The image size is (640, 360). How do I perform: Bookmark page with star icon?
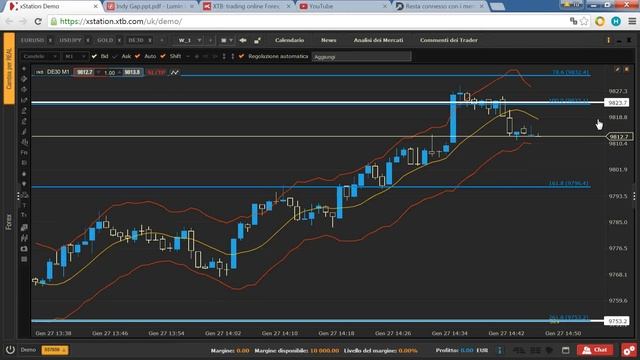coord(584,21)
